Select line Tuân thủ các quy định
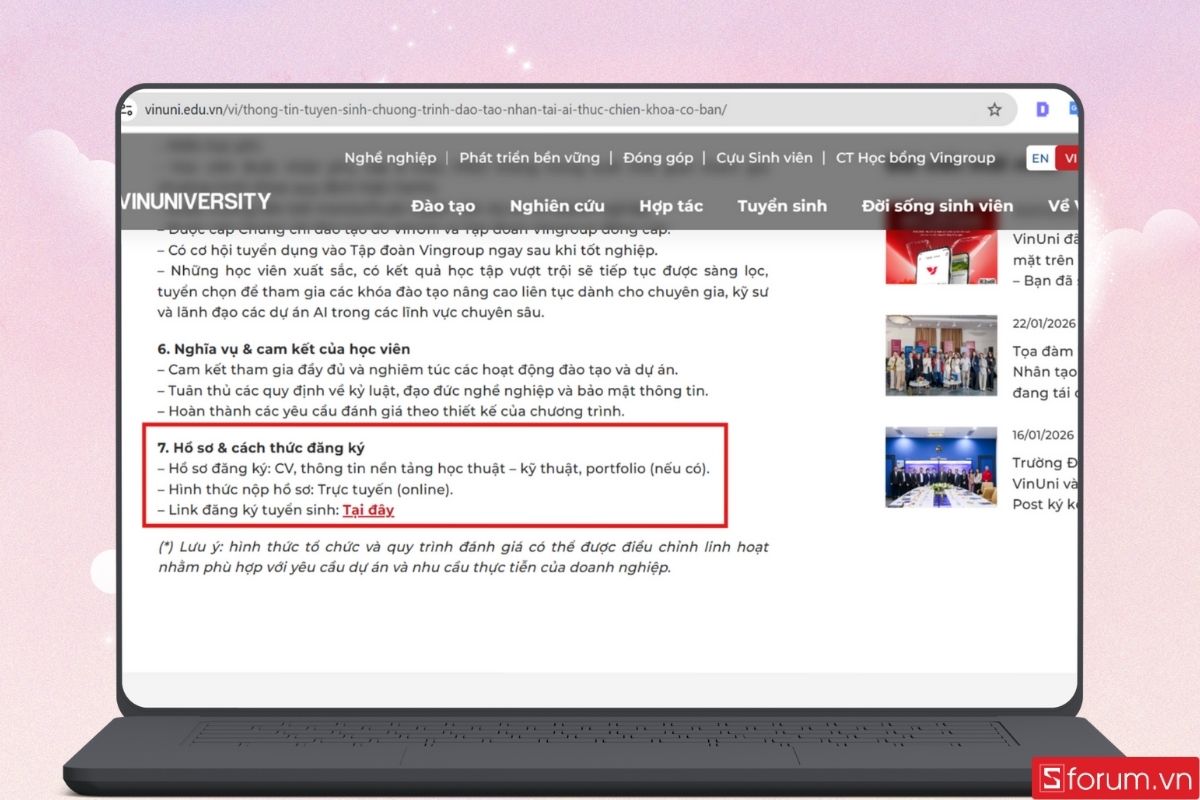The width and height of the screenshot is (1200, 800). [433, 390]
